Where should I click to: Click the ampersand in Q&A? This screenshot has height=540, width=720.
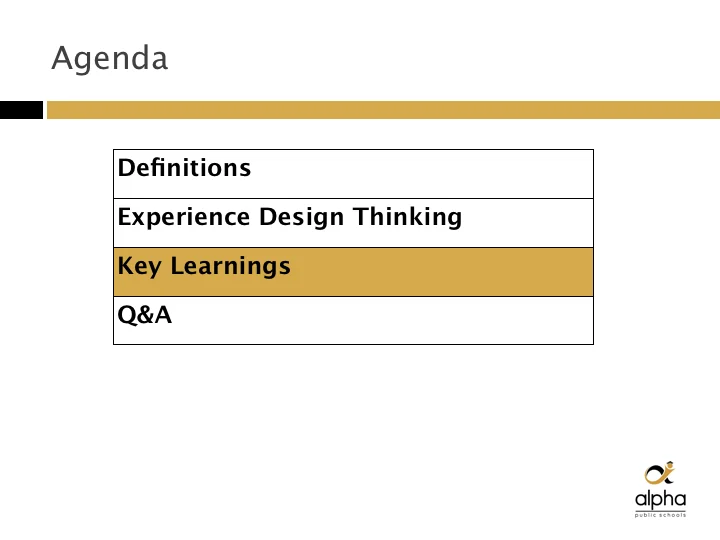146,315
